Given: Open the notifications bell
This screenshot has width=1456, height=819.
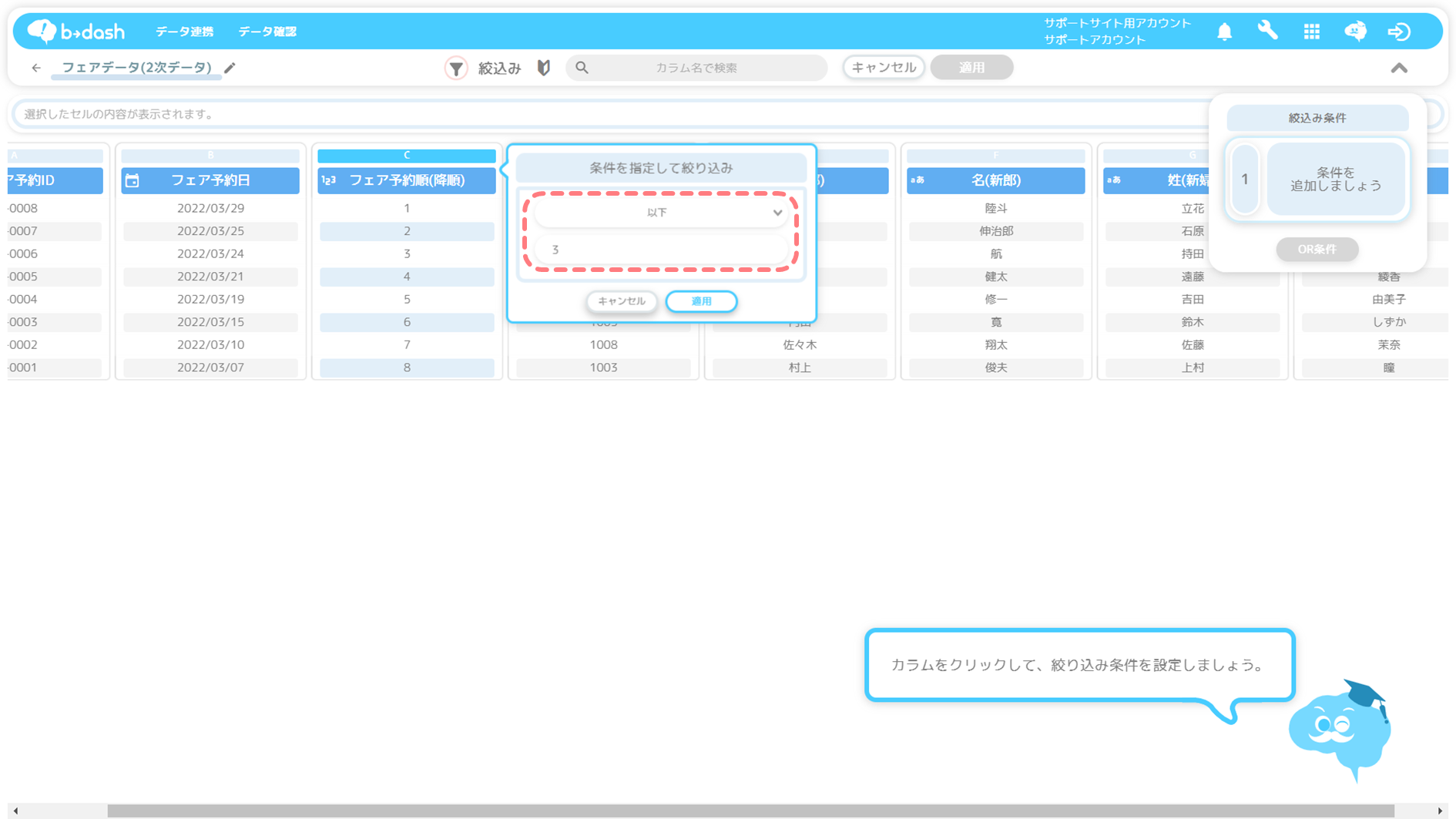Looking at the screenshot, I should coord(1224,32).
